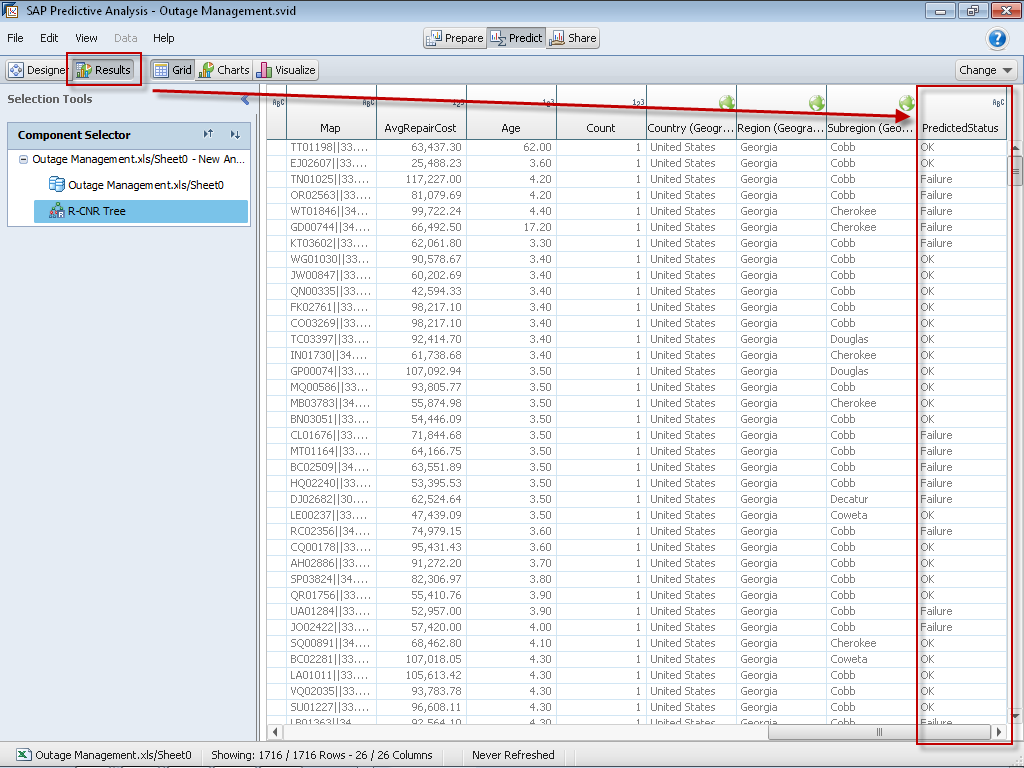Click the sort ascending icon in Component Selector
This screenshot has width=1024, height=768.
click(x=208, y=134)
